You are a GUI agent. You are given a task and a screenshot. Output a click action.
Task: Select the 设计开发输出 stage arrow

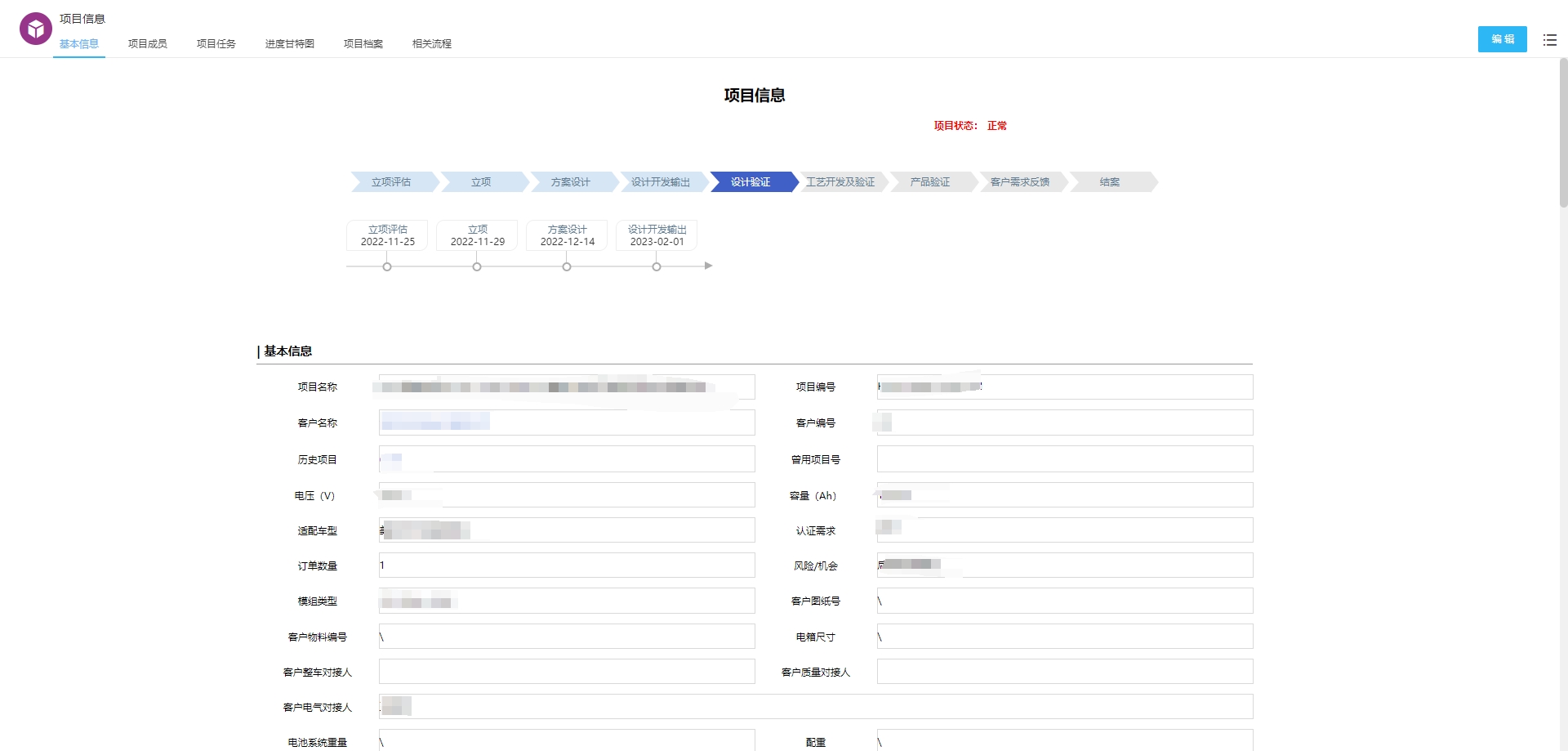663,181
